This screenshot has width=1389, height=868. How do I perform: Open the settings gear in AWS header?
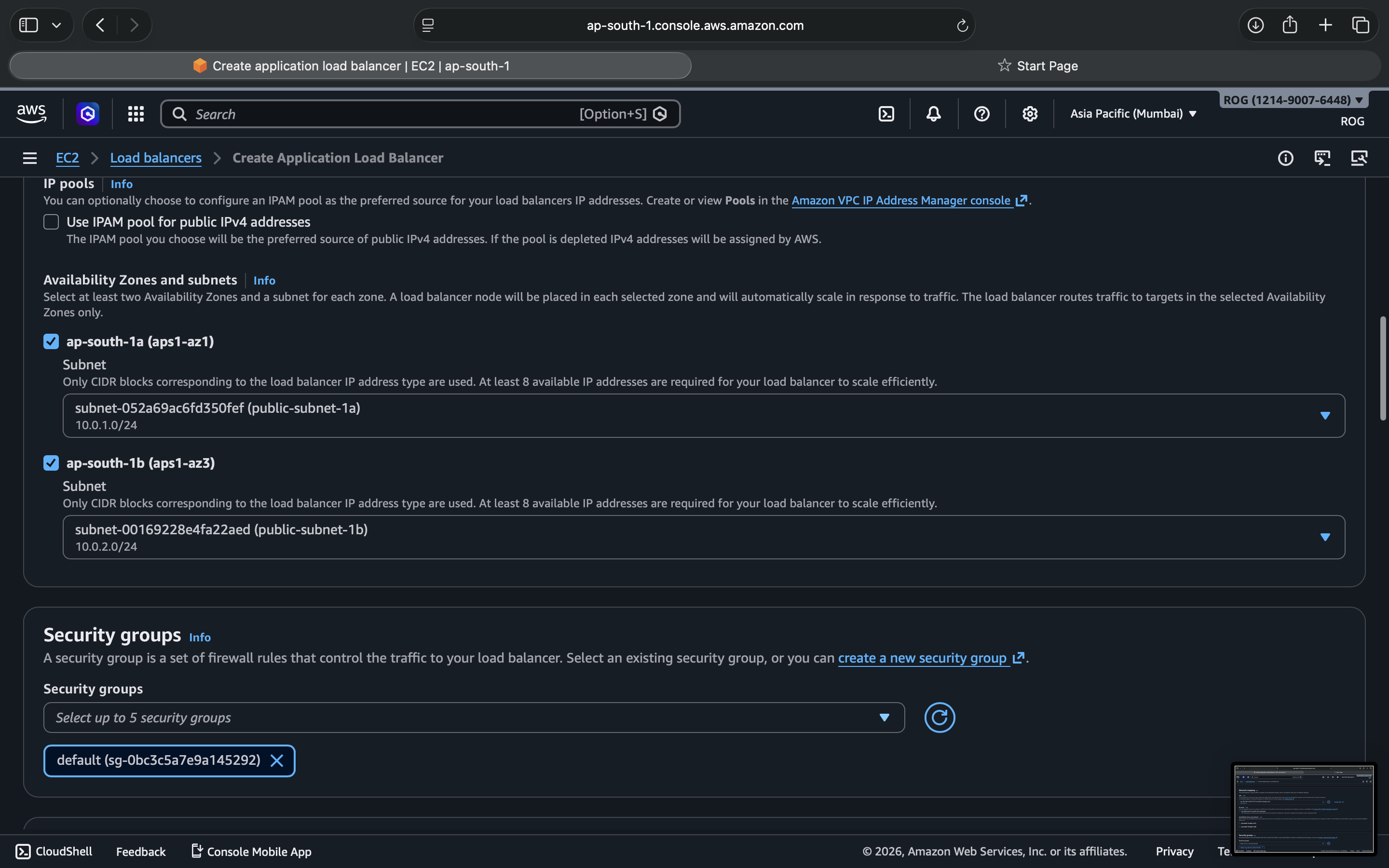[1030, 114]
